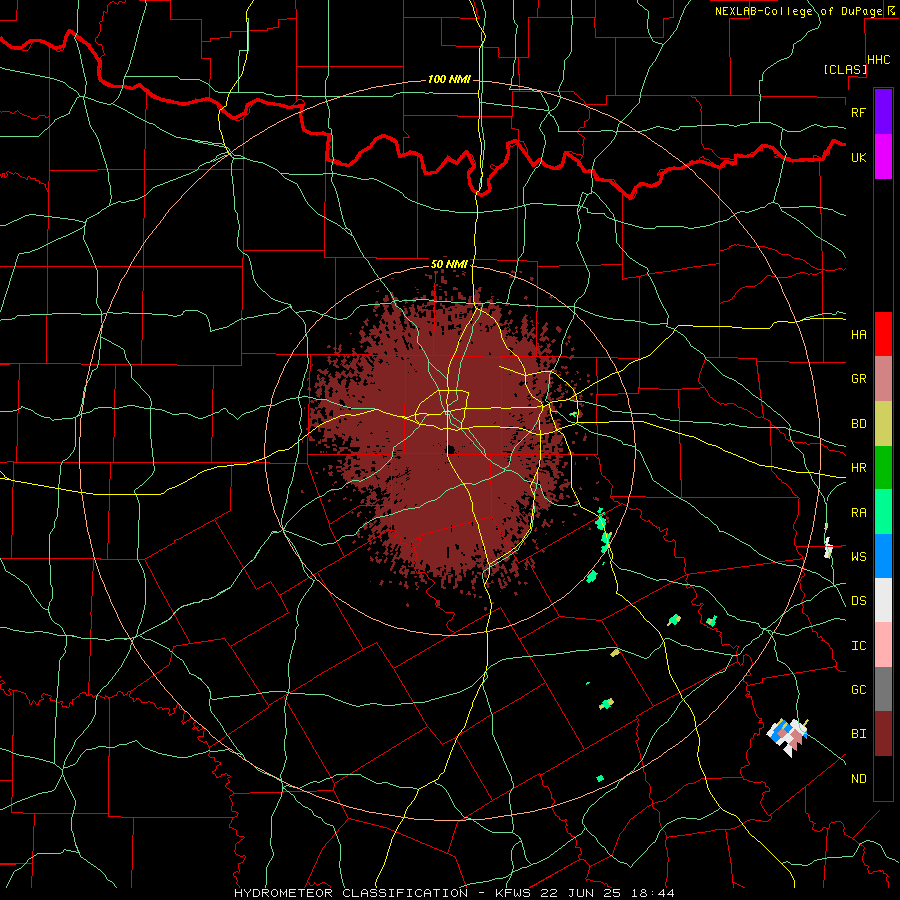Click the Hydrometeor Classification KFWS timestamp caption
The image size is (900, 900).
[454, 893]
